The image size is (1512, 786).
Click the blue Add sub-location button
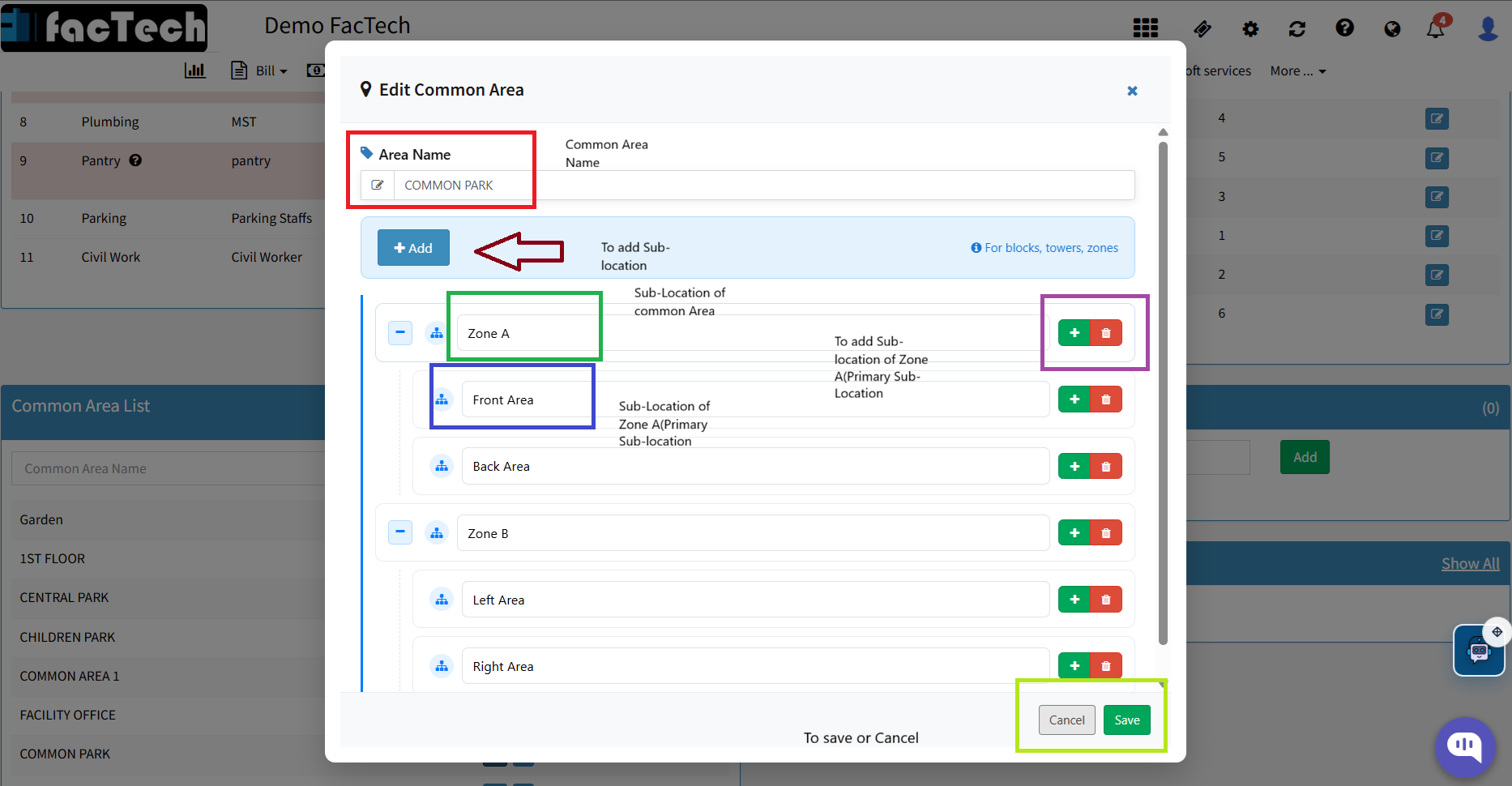413,248
